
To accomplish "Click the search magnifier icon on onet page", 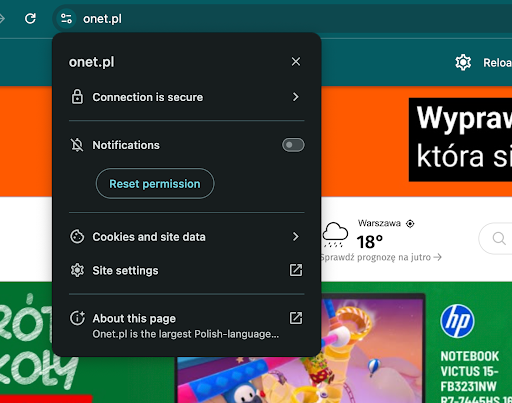I will click(499, 239).
